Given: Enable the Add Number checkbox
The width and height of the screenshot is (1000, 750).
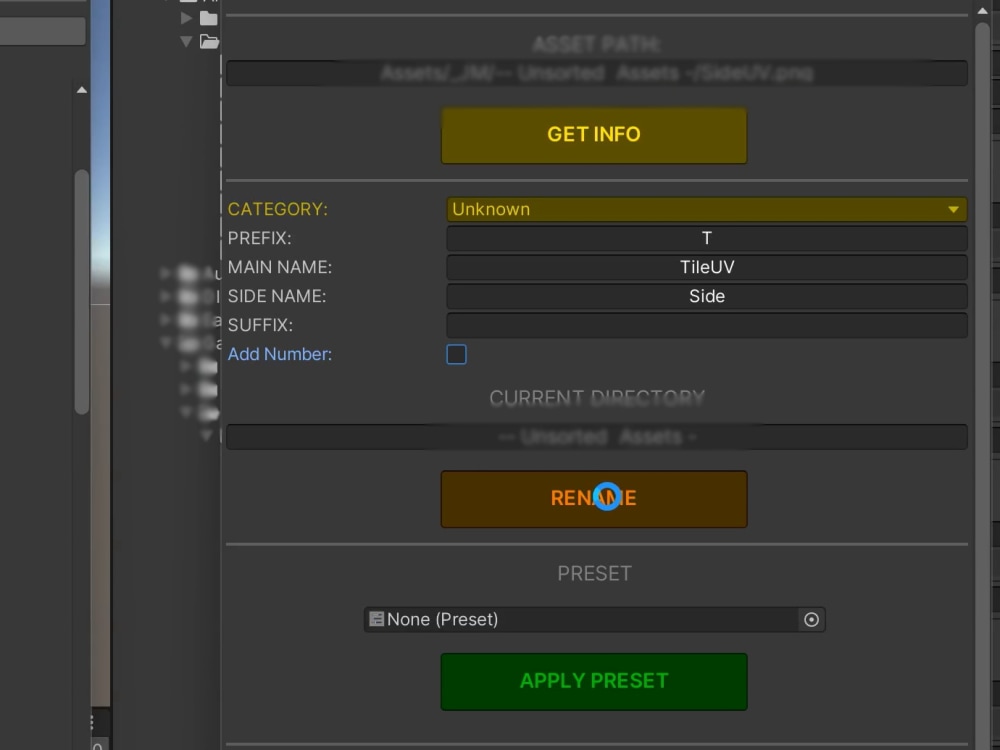Looking at the screenshot, I should 456,354.
